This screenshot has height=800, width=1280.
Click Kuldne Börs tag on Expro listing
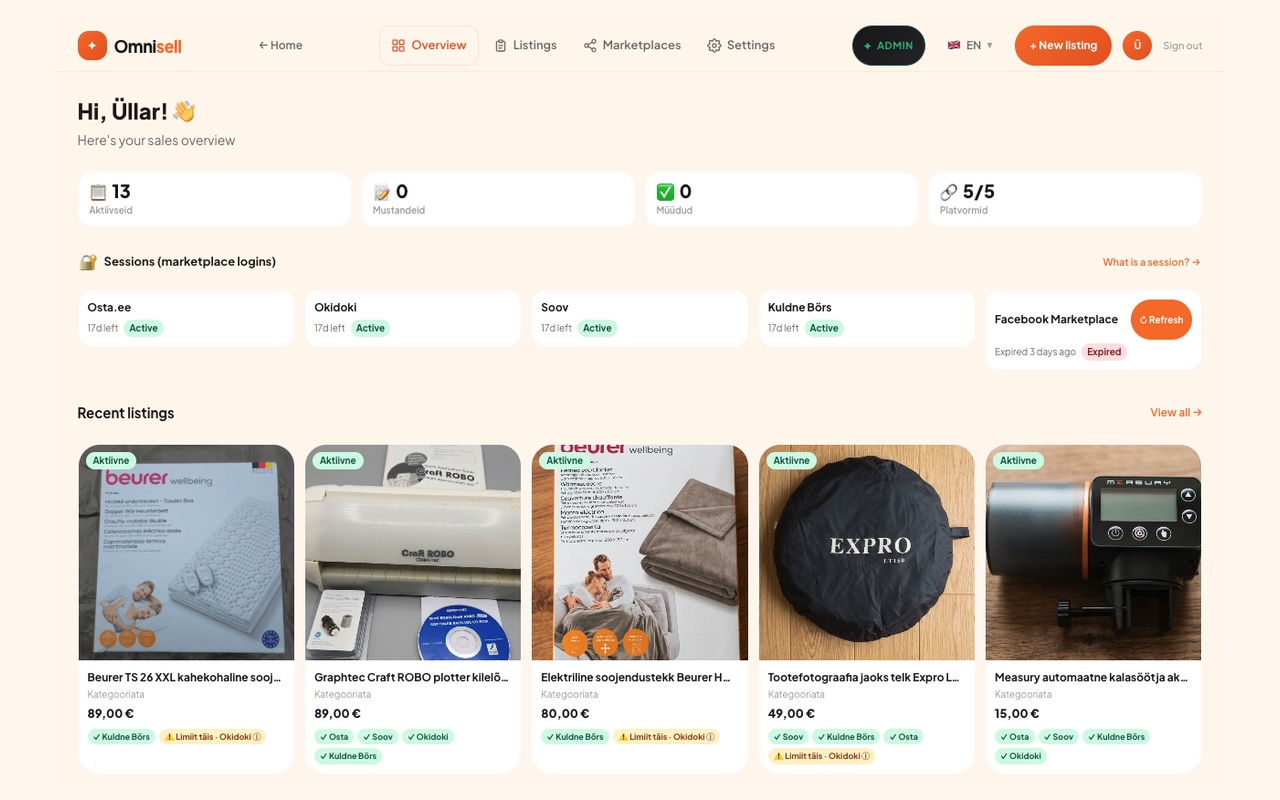point(846,737)
